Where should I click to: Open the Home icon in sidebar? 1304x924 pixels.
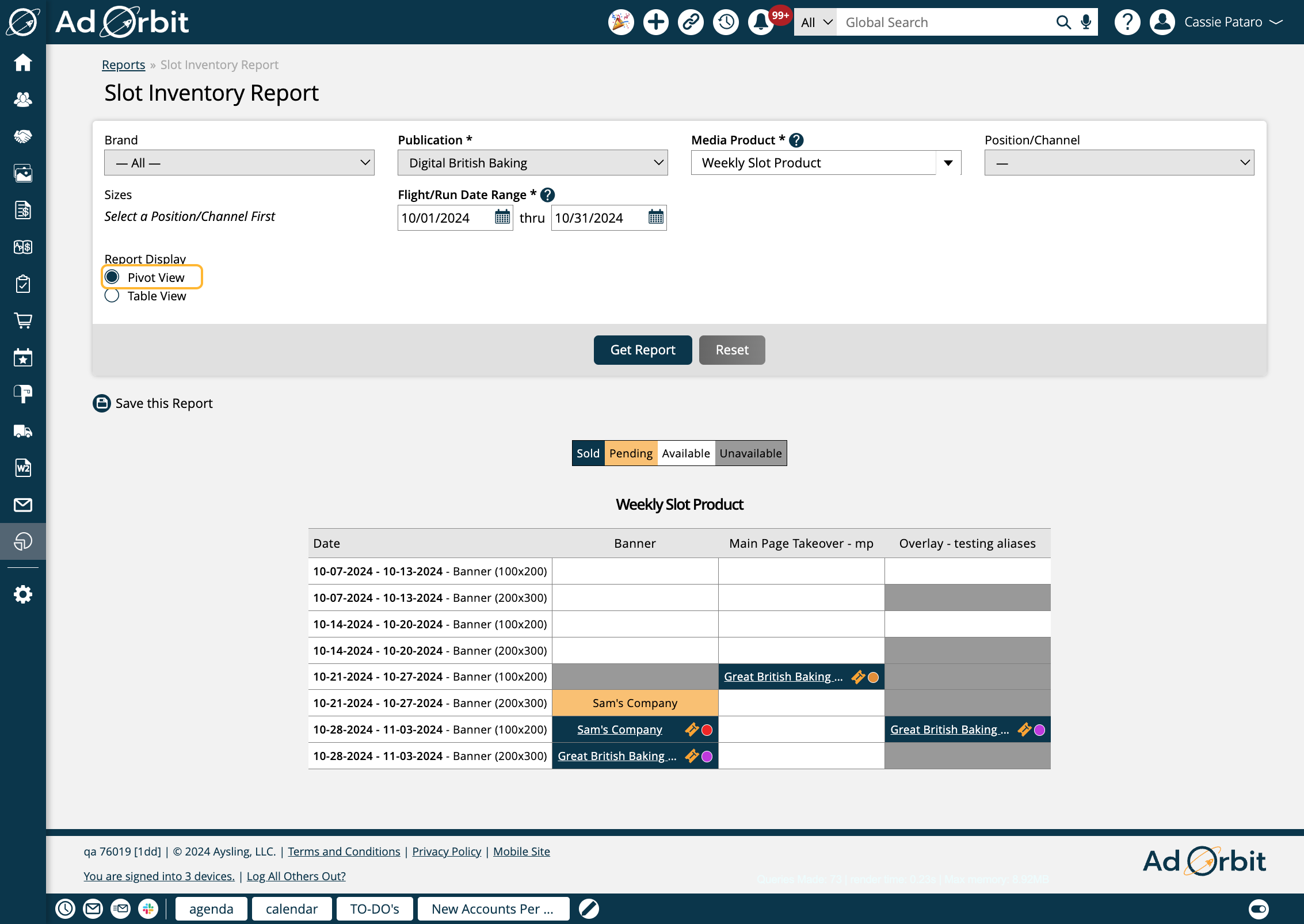point(23,62)
